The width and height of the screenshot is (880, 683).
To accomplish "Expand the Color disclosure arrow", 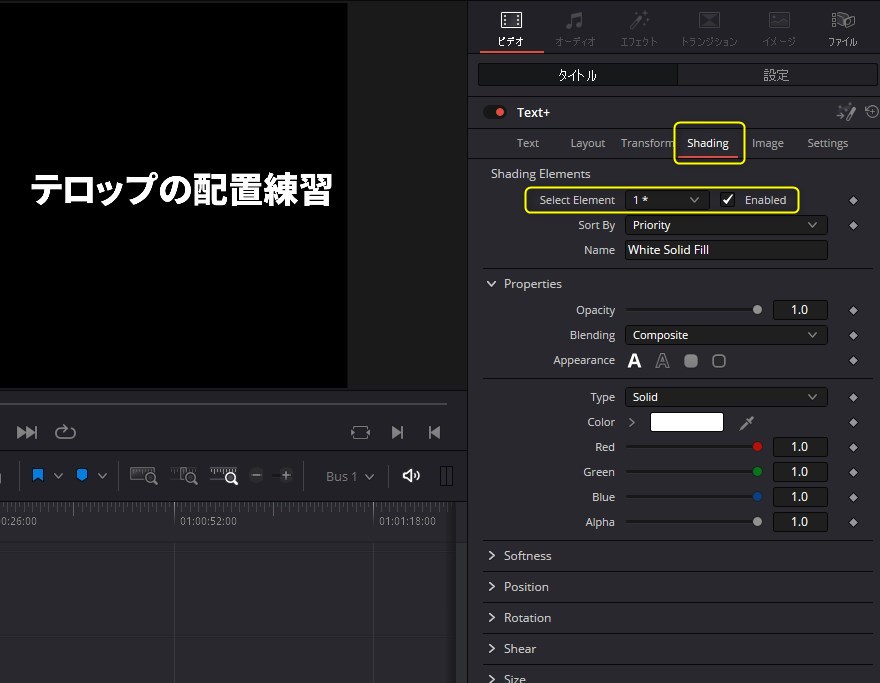I will 632,422.
